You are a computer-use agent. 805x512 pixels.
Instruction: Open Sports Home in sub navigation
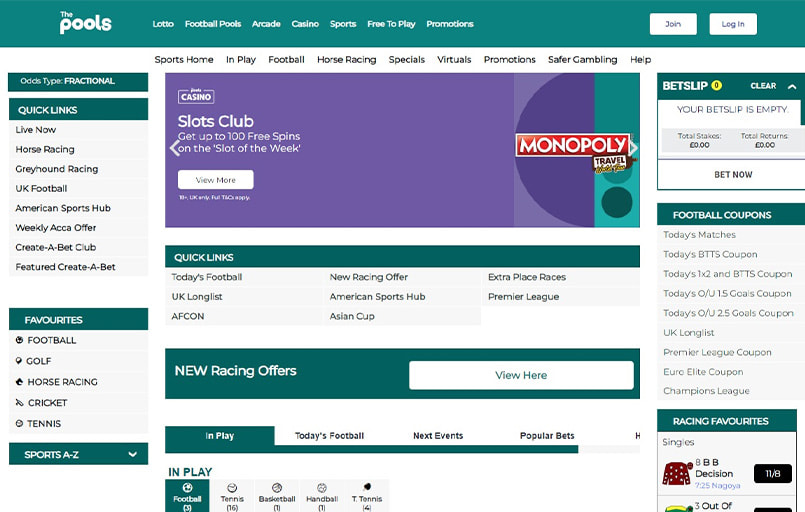click(x=184, y=60)
